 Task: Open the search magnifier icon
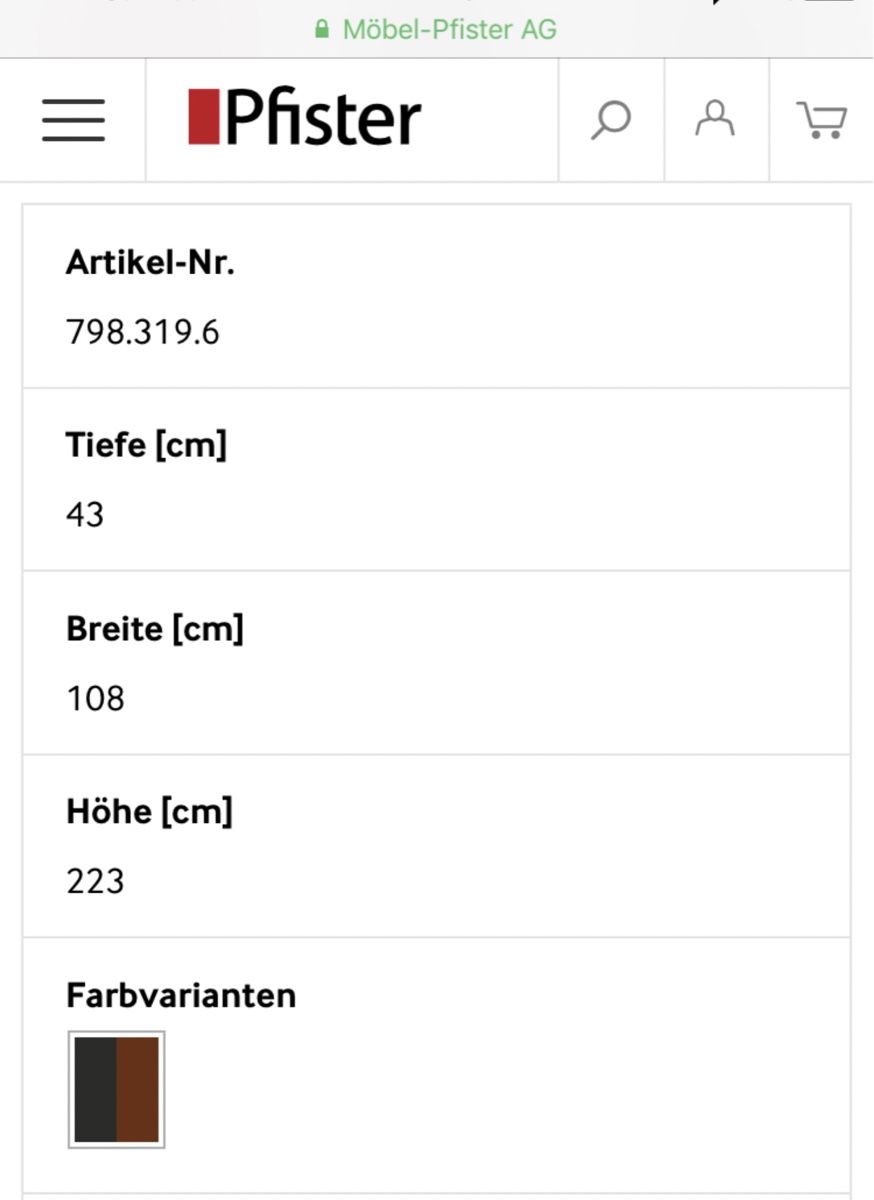pyautogui.click(x=611, y=120)
